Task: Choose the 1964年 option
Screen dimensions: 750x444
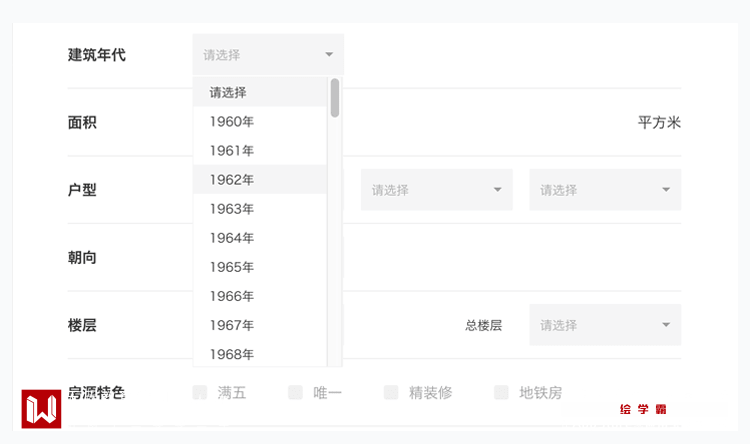Action: point(232,238)
